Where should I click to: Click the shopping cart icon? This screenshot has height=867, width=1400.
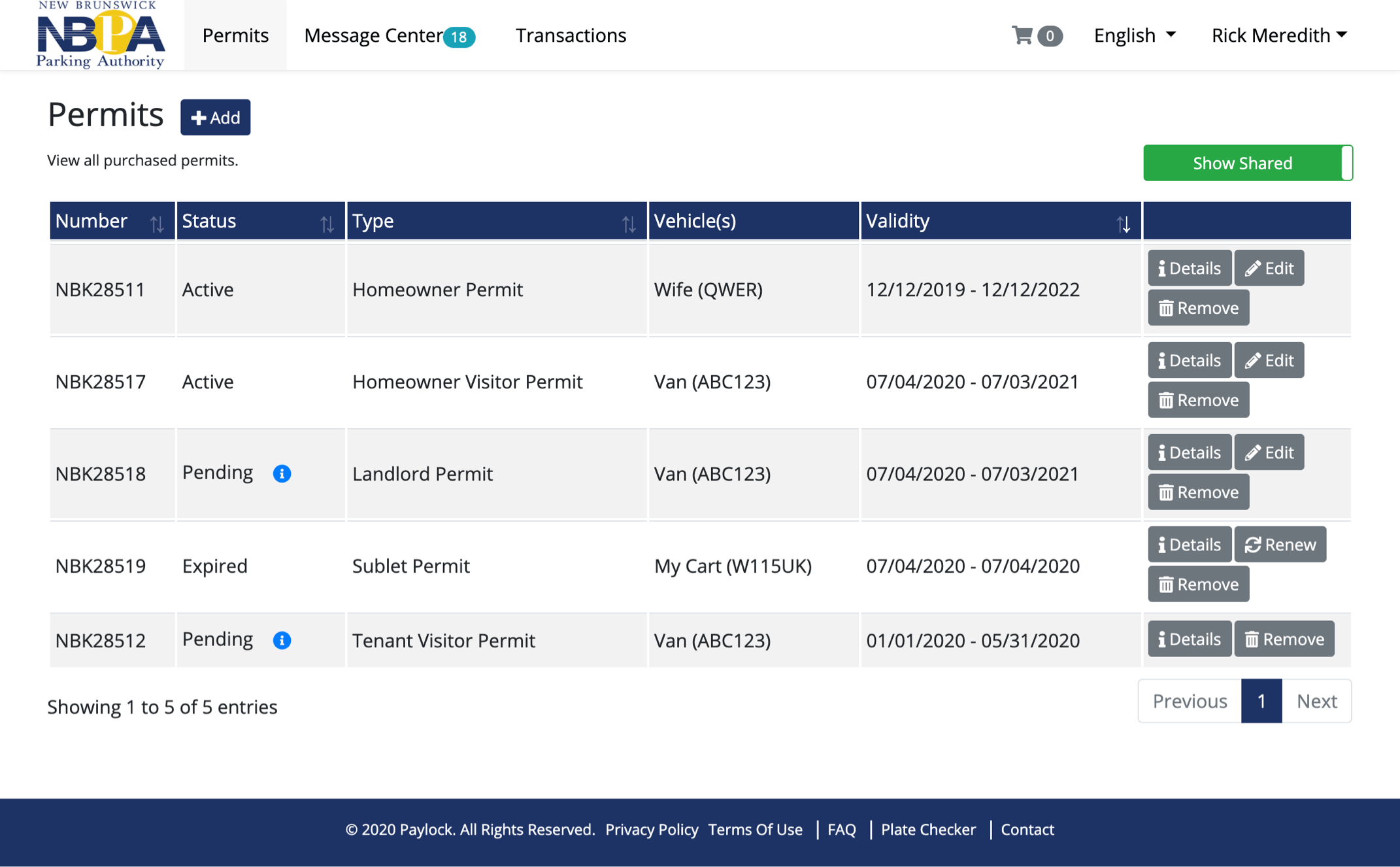coord(1022,35)
